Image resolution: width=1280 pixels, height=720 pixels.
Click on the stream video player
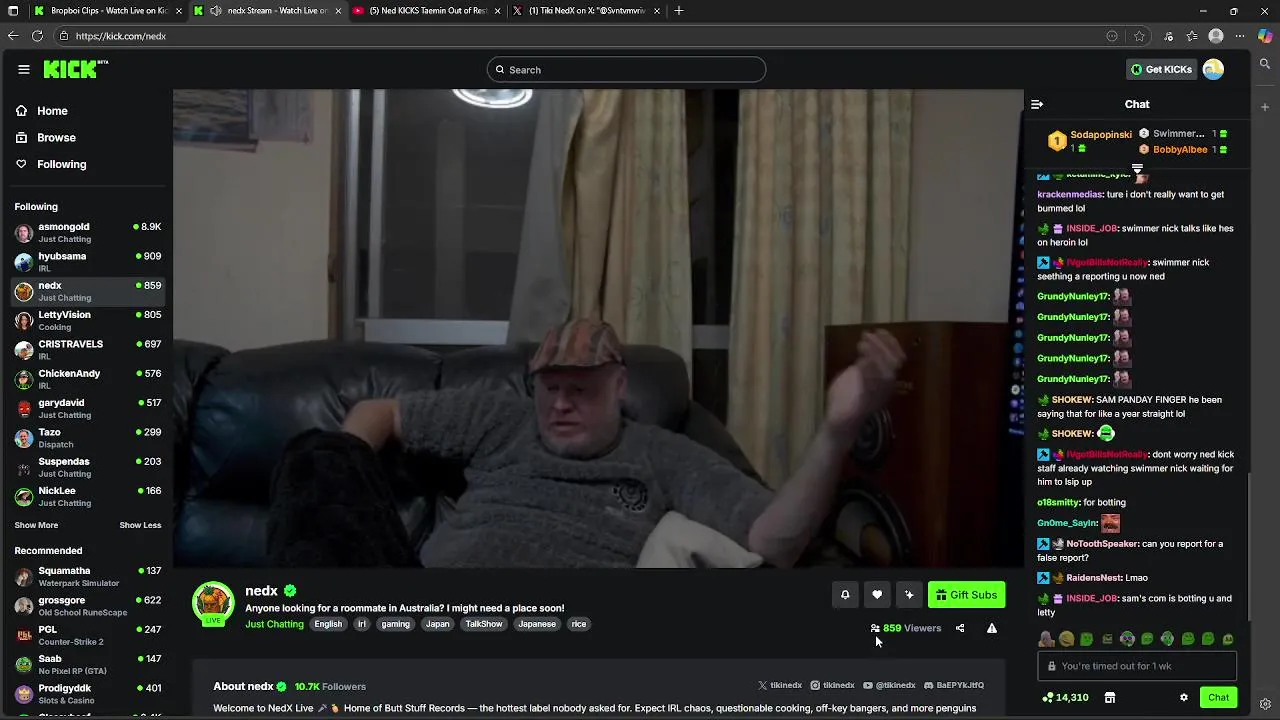(x=598, y=328)
